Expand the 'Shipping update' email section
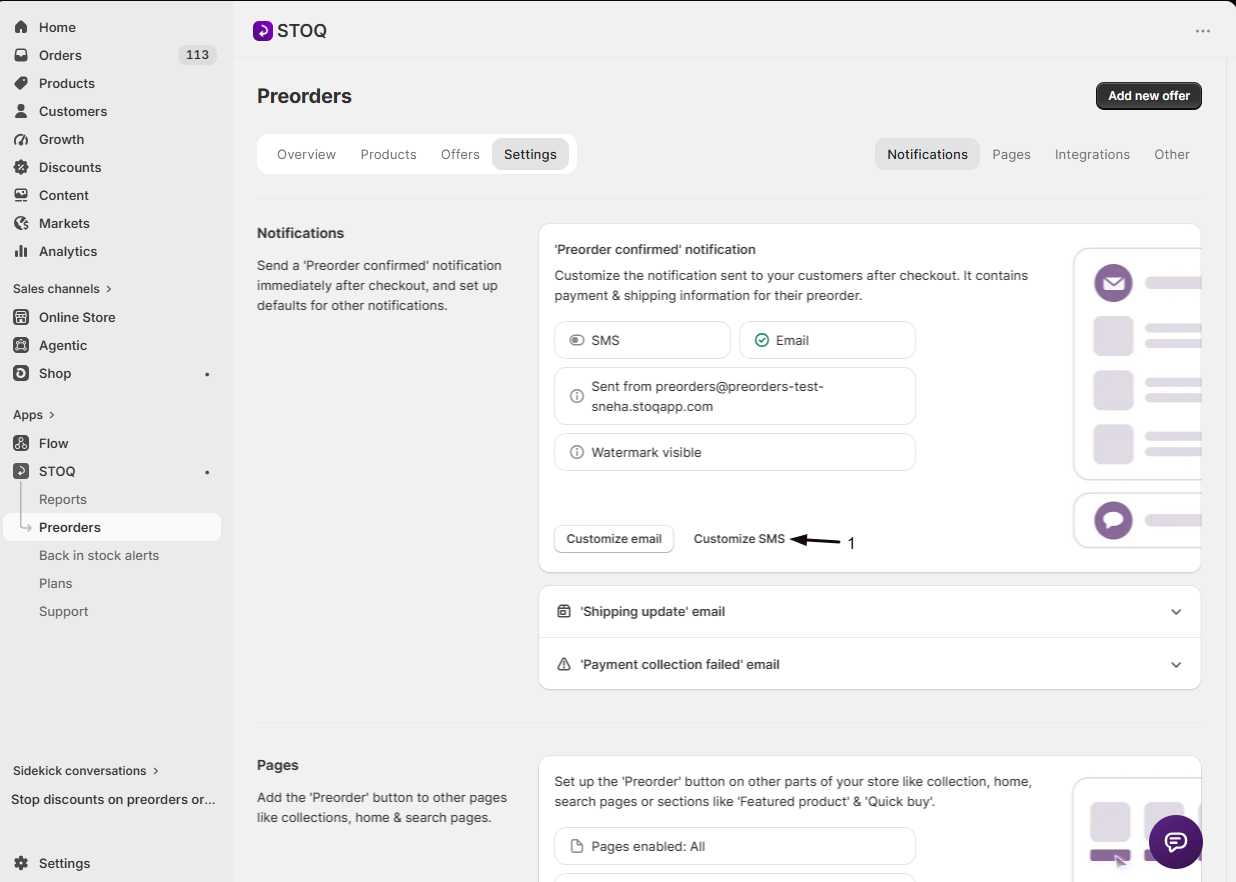Screen dimensions: 1236x882 (870, 612)
